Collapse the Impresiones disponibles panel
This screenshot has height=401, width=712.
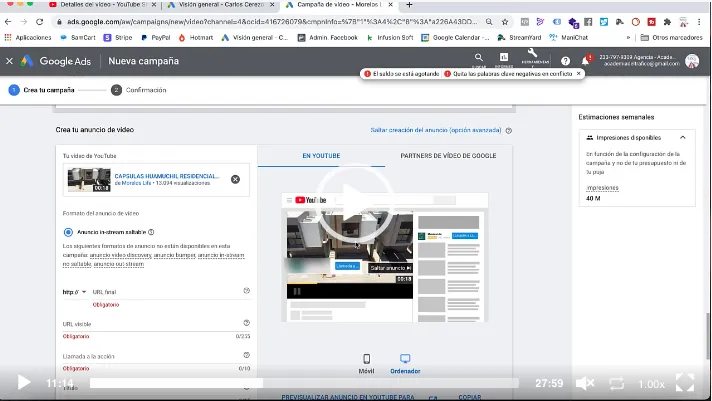pyautogui.click(x=682, y=137)
